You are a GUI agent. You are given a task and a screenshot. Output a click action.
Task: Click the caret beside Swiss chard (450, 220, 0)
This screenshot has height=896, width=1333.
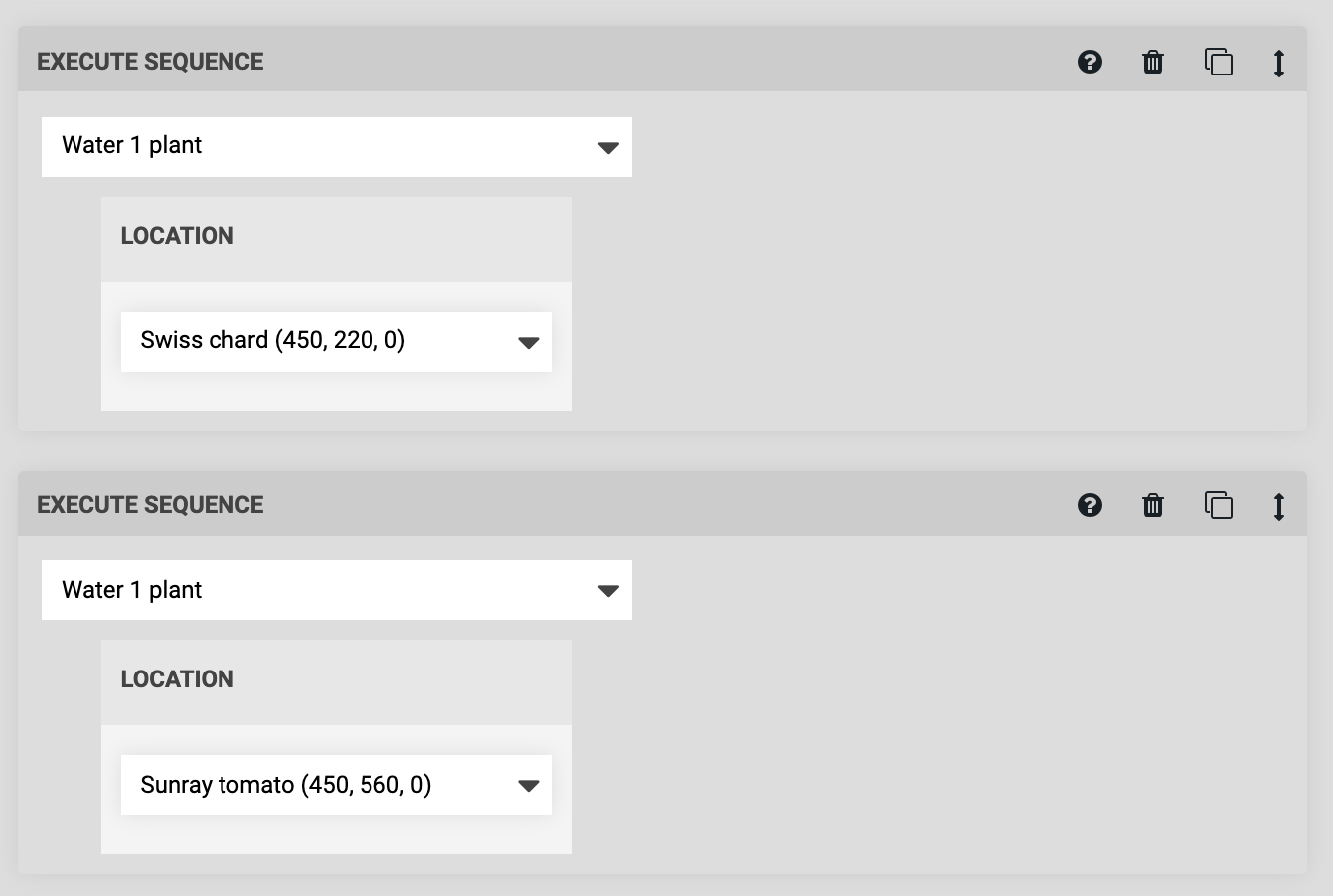[x=529, y=343]
